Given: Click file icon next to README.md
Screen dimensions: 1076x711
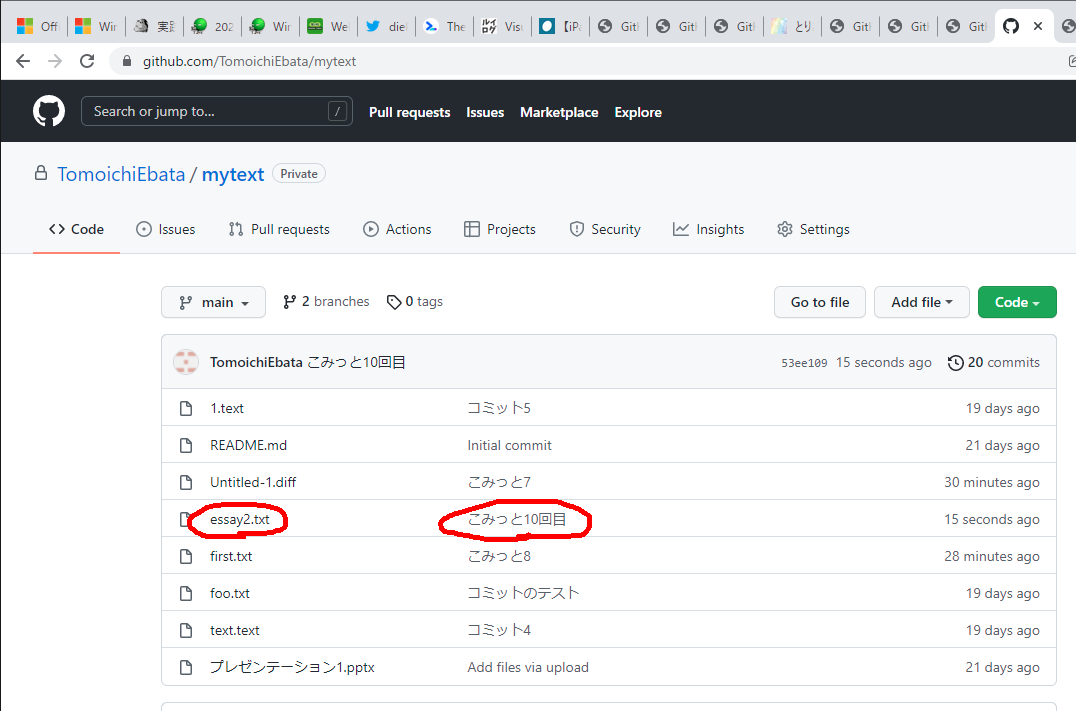Looking at the screenshot, I should pyautogui.click(x=185, y=445).
